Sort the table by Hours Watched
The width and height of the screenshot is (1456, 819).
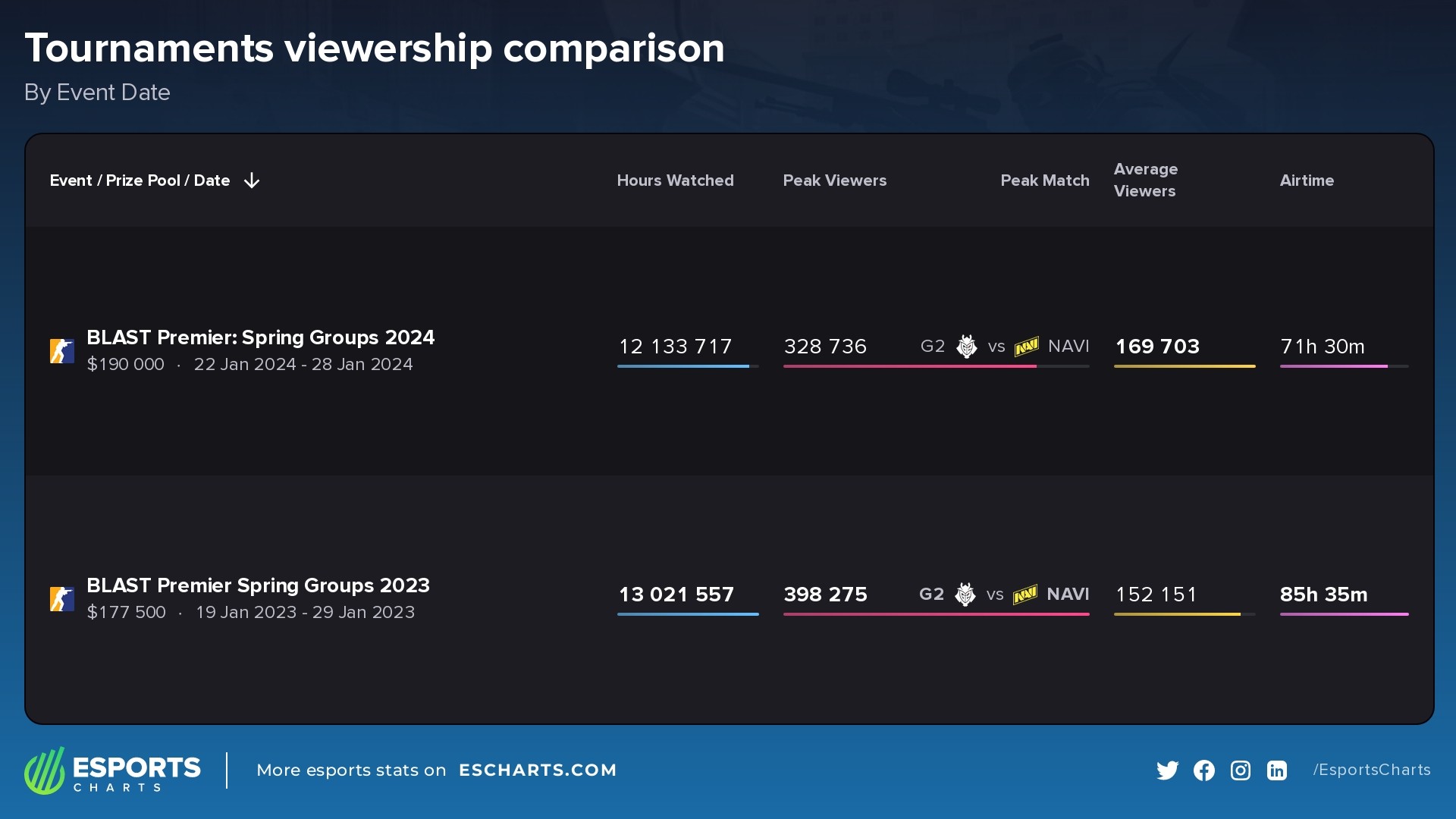pos(675,180)
